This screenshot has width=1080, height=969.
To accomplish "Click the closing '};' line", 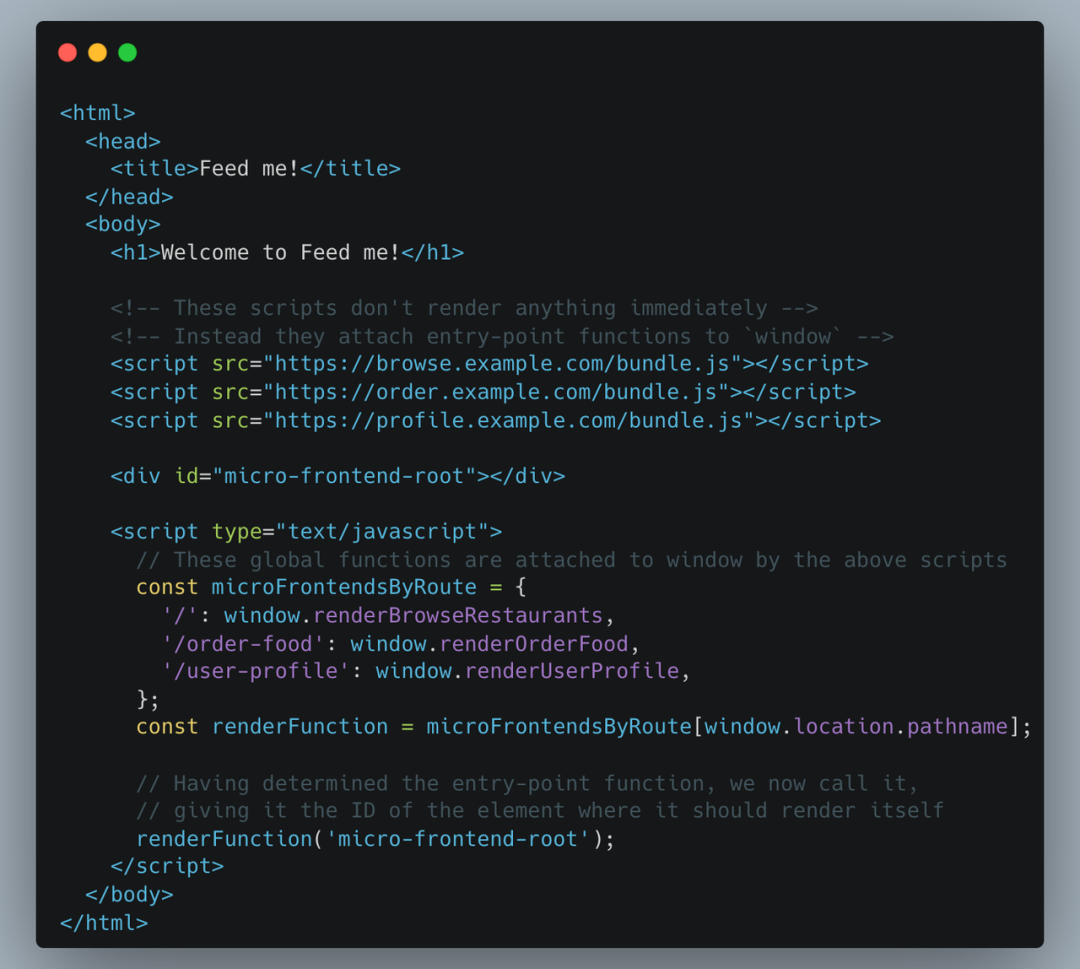I will pyautogui.click(x=148, y=700).
